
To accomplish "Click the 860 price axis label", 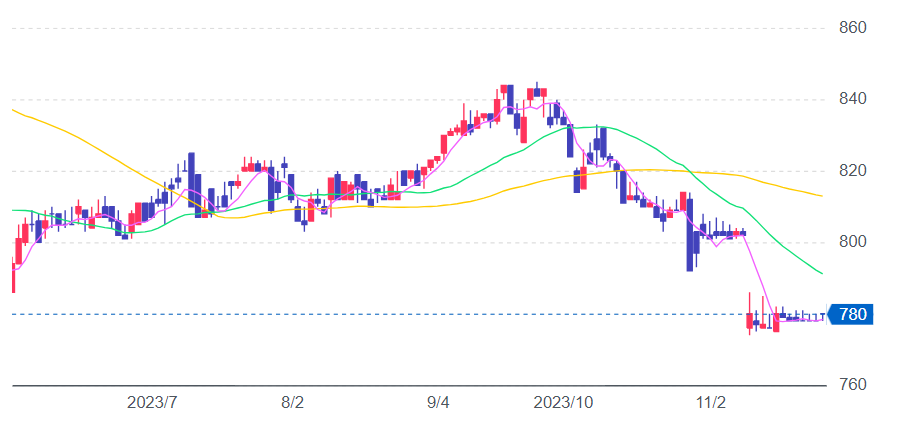I will (853, 28).
